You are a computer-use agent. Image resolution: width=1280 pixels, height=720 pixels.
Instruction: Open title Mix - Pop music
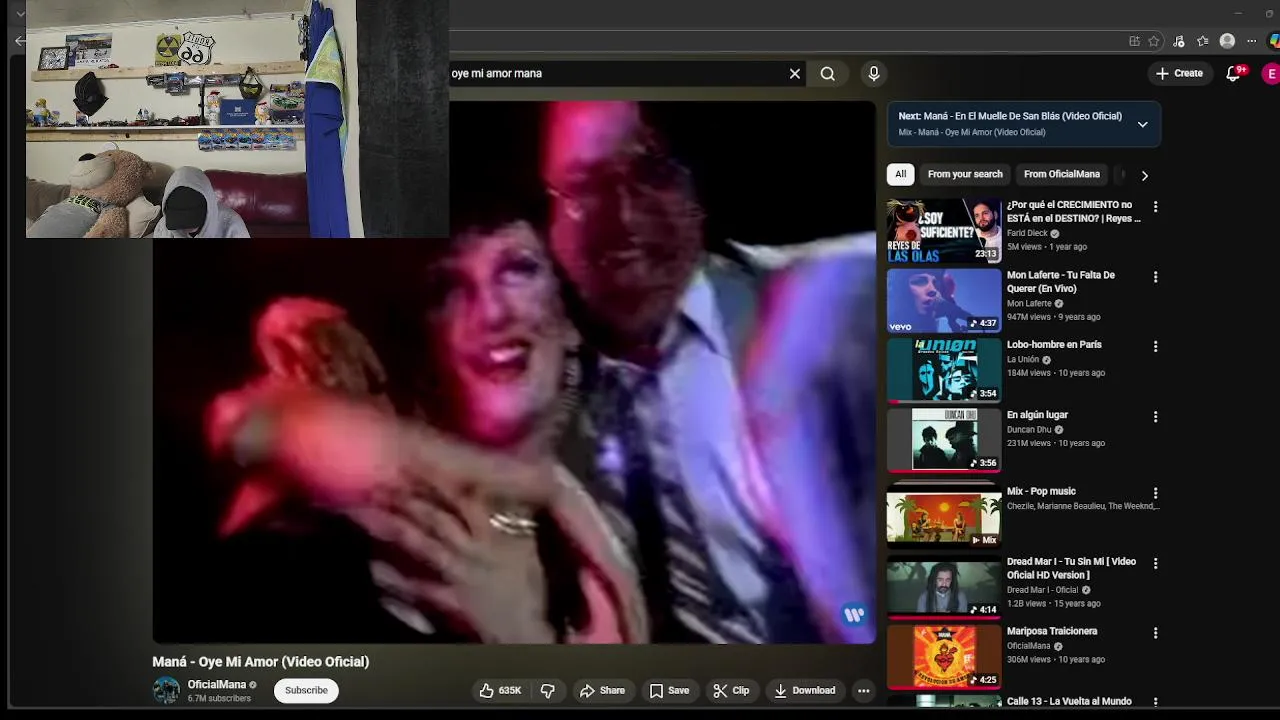pyautogui.click(x=1041, y=491)
